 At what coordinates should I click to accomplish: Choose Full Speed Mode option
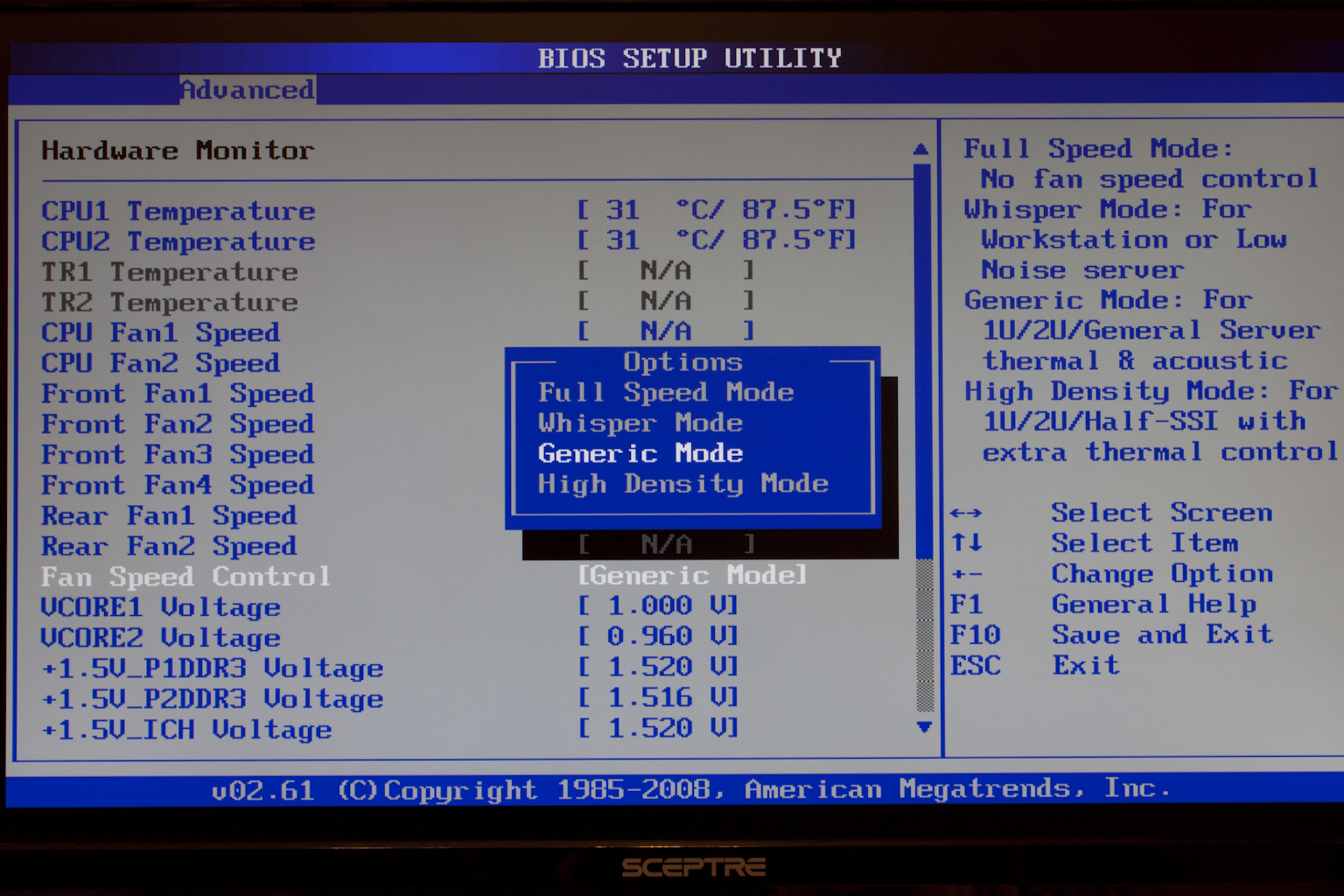666,393
